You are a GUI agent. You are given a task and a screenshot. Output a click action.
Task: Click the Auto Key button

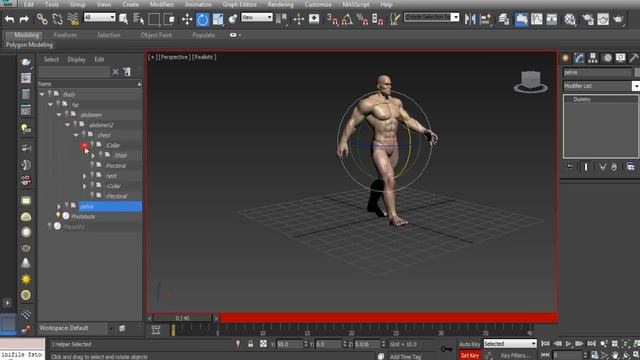click(x=469, y=344)
